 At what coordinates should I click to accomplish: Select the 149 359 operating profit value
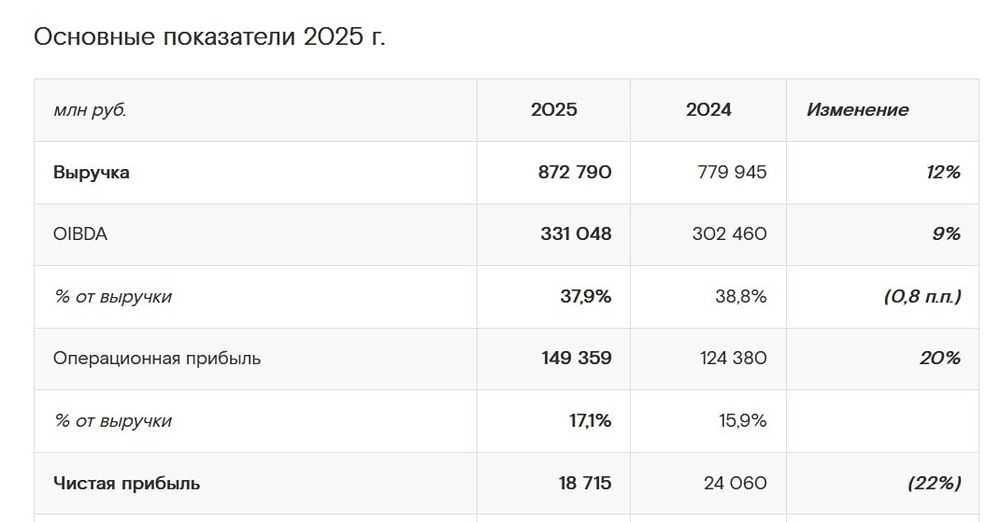tap(575, 358)
